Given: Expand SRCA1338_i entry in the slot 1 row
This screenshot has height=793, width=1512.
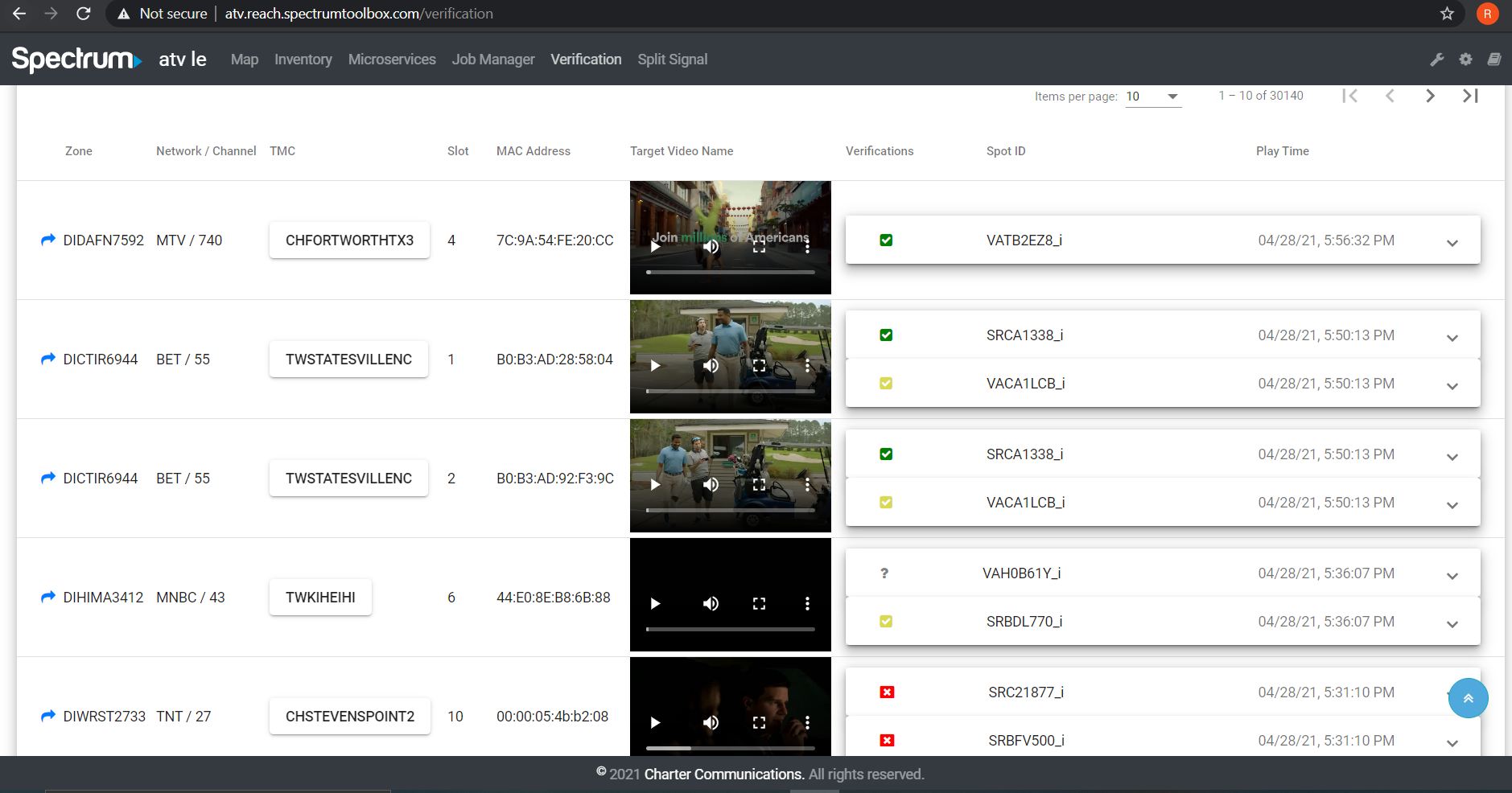Looking at the screenshot, I should (1452, 338).
